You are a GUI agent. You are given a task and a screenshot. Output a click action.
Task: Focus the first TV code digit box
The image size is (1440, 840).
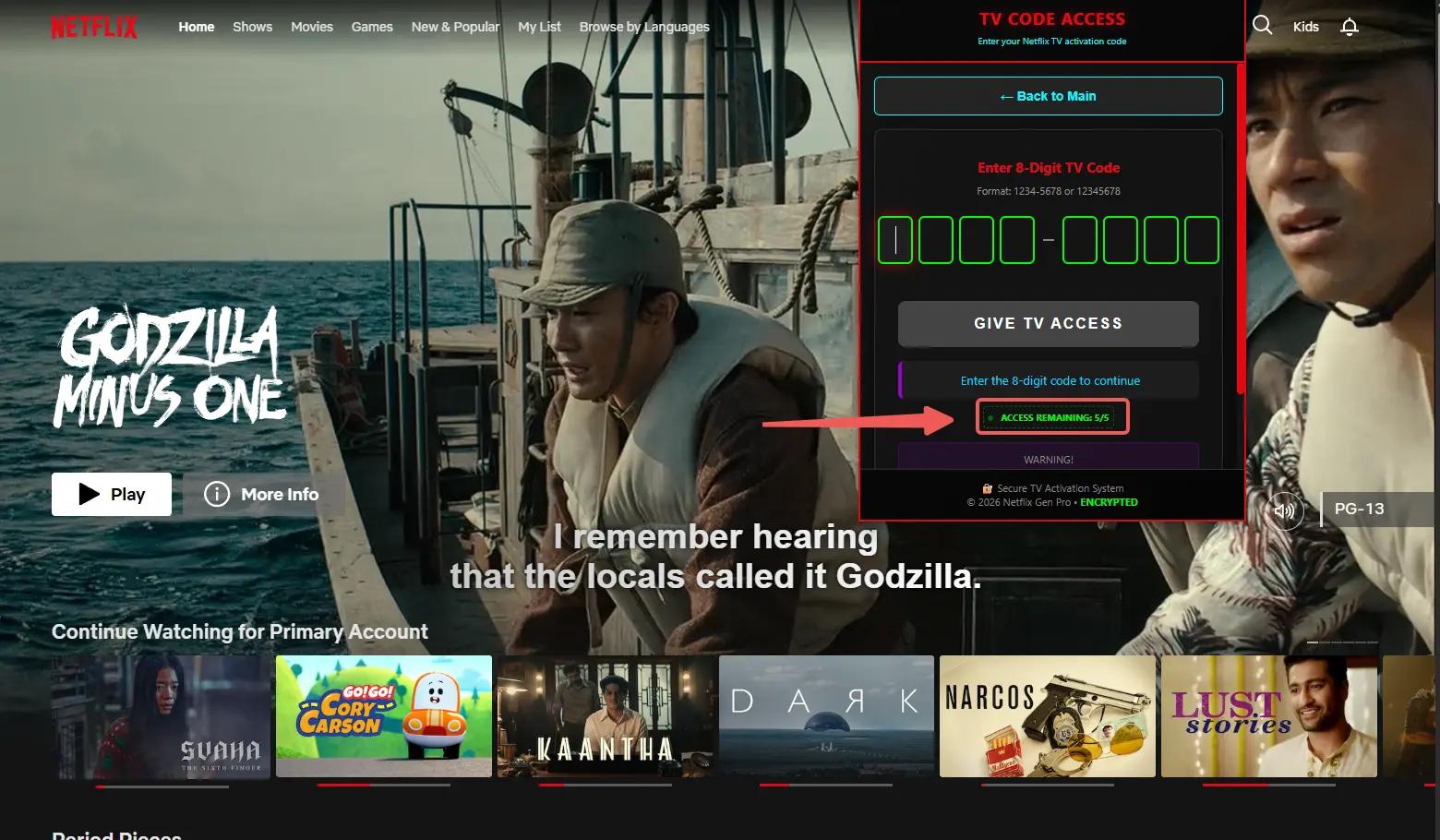tap(895, 240)
